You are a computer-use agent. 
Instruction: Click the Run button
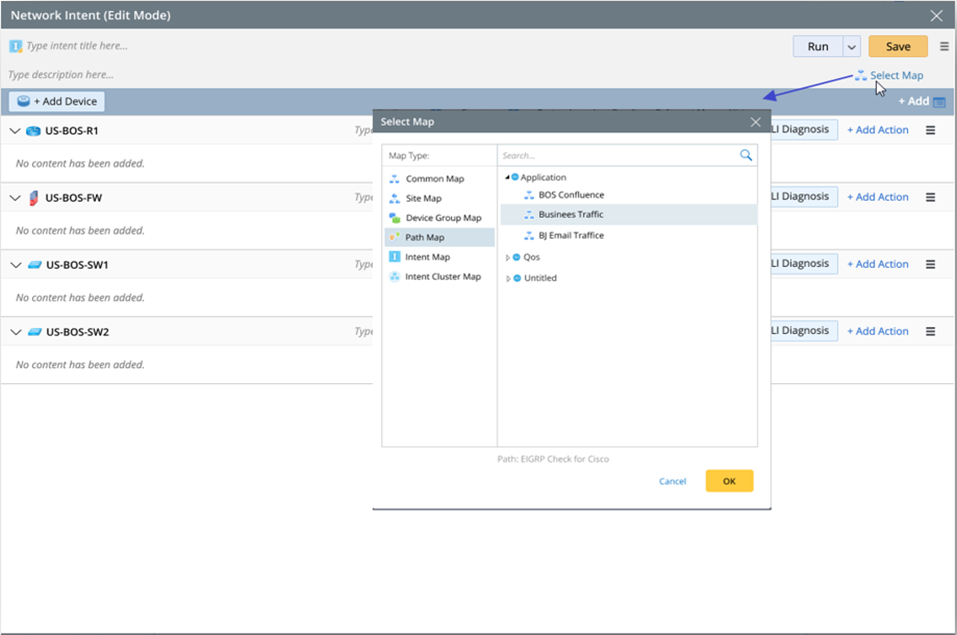coord(818,46)
